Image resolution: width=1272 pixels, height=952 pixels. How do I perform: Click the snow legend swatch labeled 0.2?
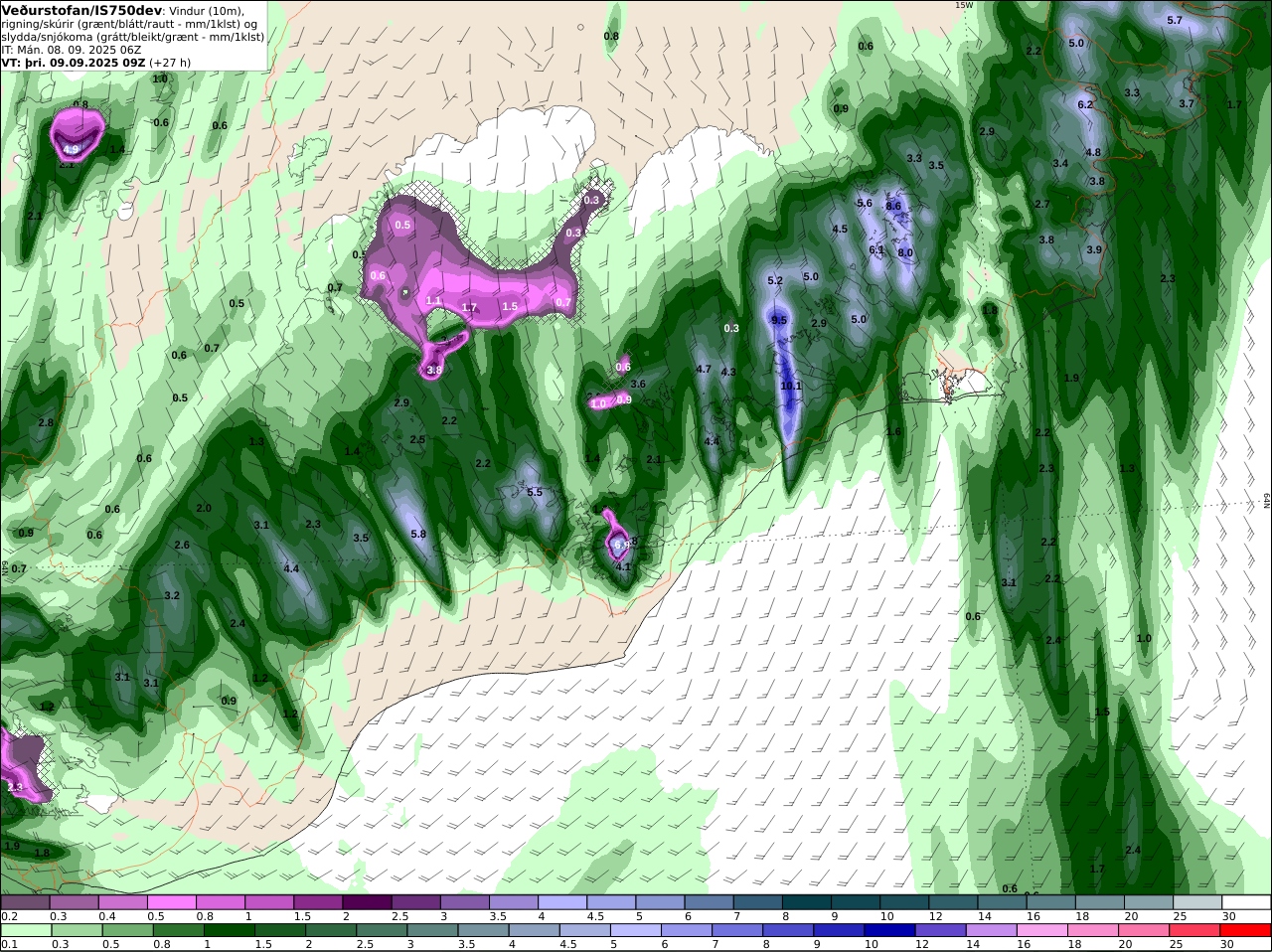click(25, 902)
